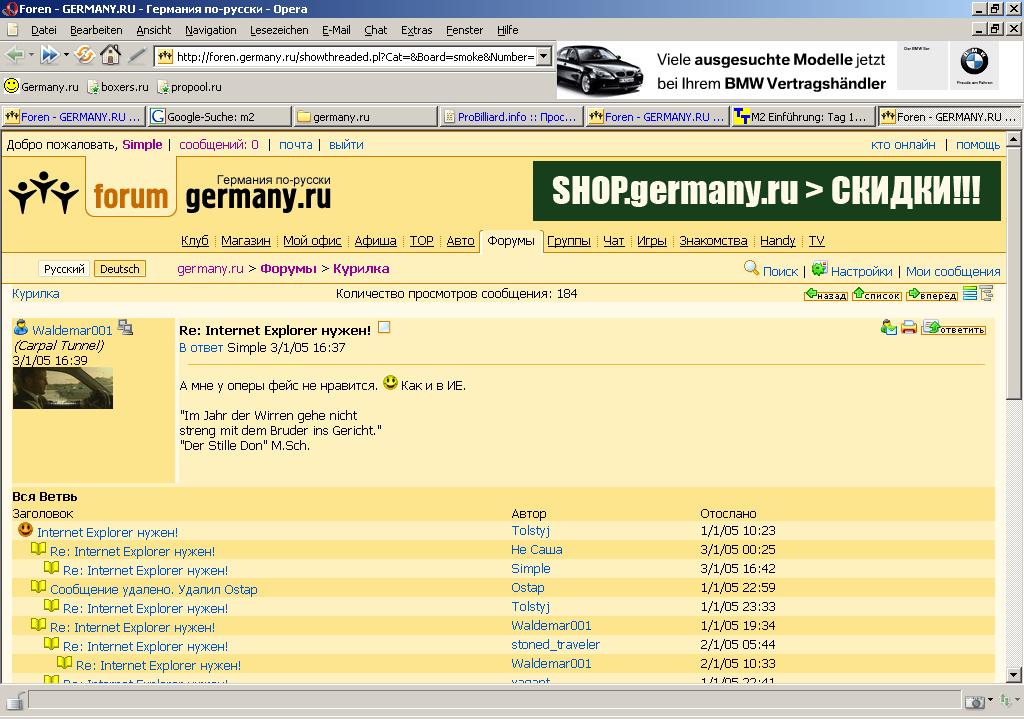Click the camera icon in the status bar
1024x719 pixels.
coord(974,702)
